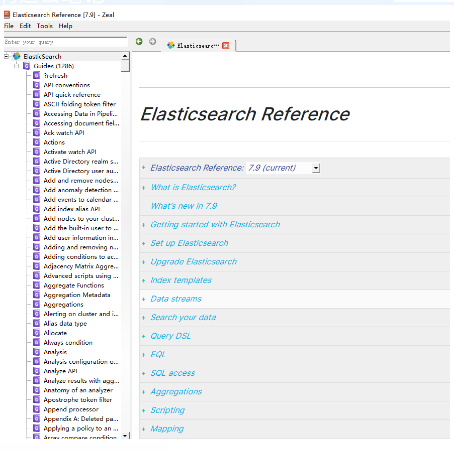
Task: Select Active Directory realm tree item
Action: pyautogui.click(x=81, y=161)
